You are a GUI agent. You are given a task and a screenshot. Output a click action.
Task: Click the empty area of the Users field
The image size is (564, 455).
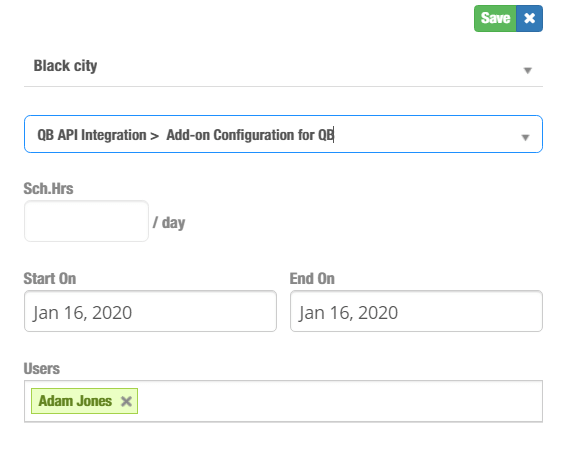pyautogui.click(x=338, y=401)
